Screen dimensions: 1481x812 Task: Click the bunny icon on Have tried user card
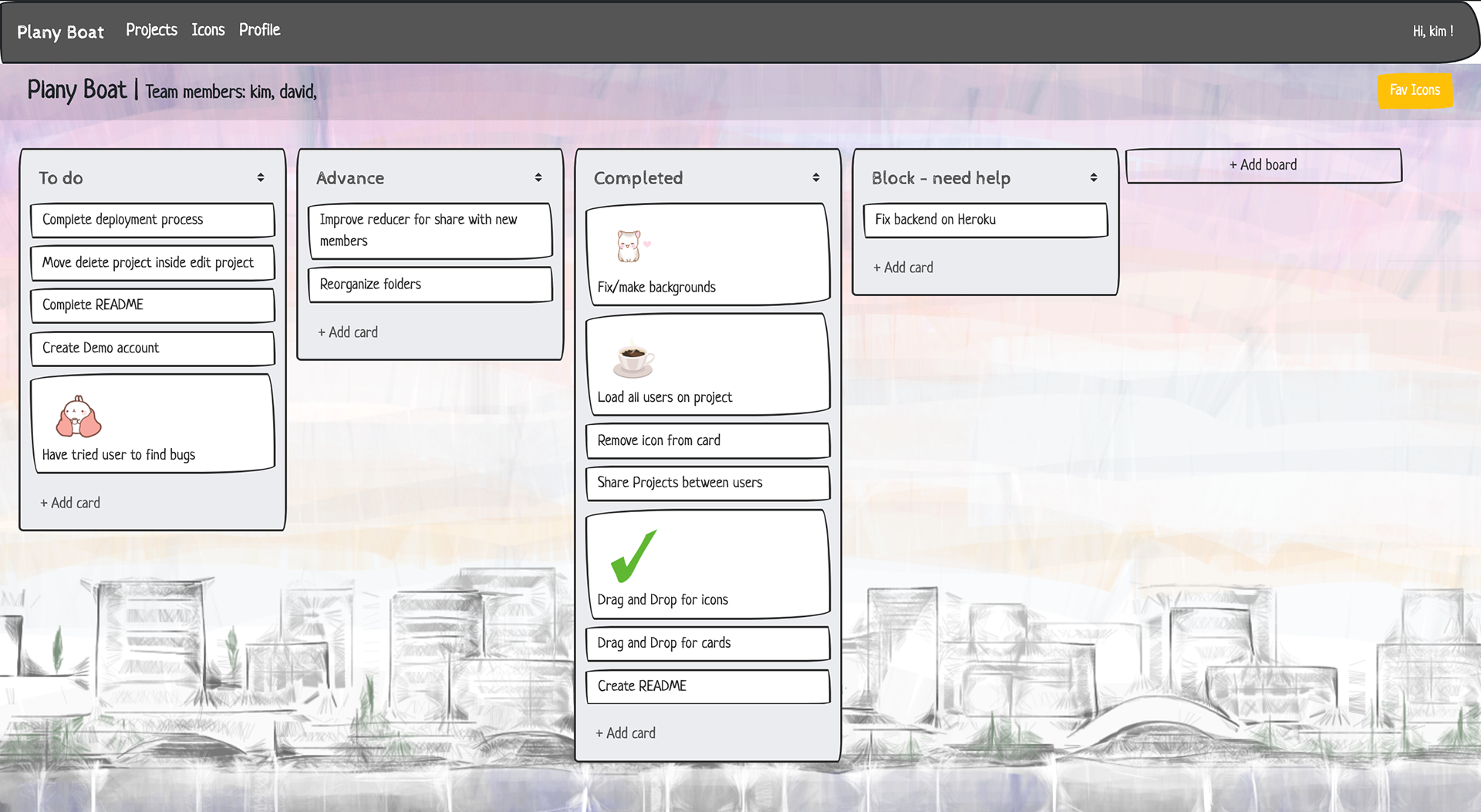click(x=78, y=417)
